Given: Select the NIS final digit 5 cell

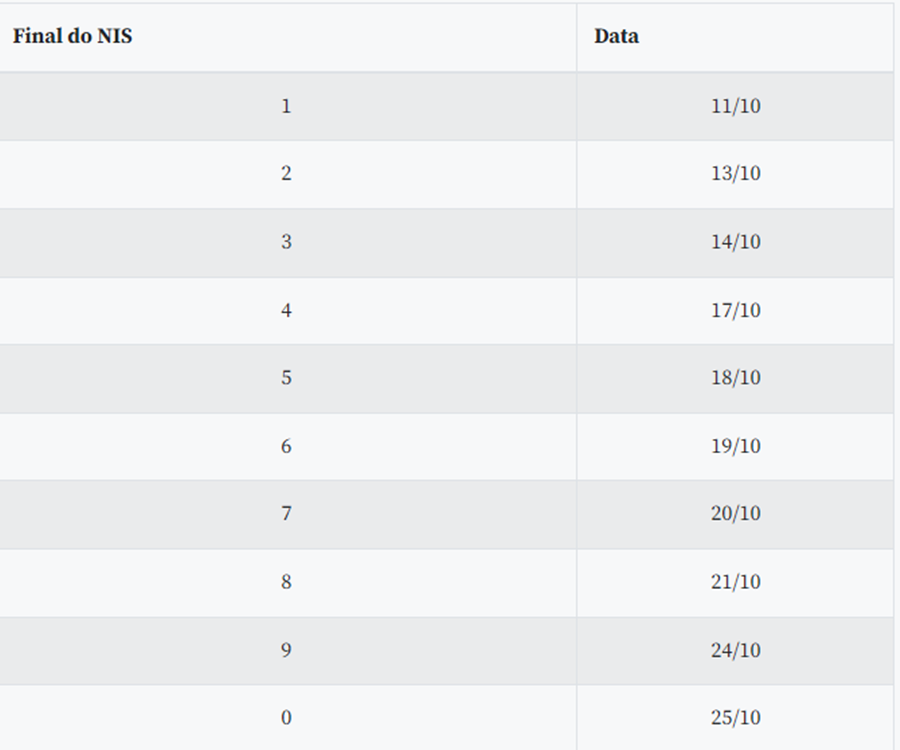Looking at the screenshot, I should pos(286,378).
